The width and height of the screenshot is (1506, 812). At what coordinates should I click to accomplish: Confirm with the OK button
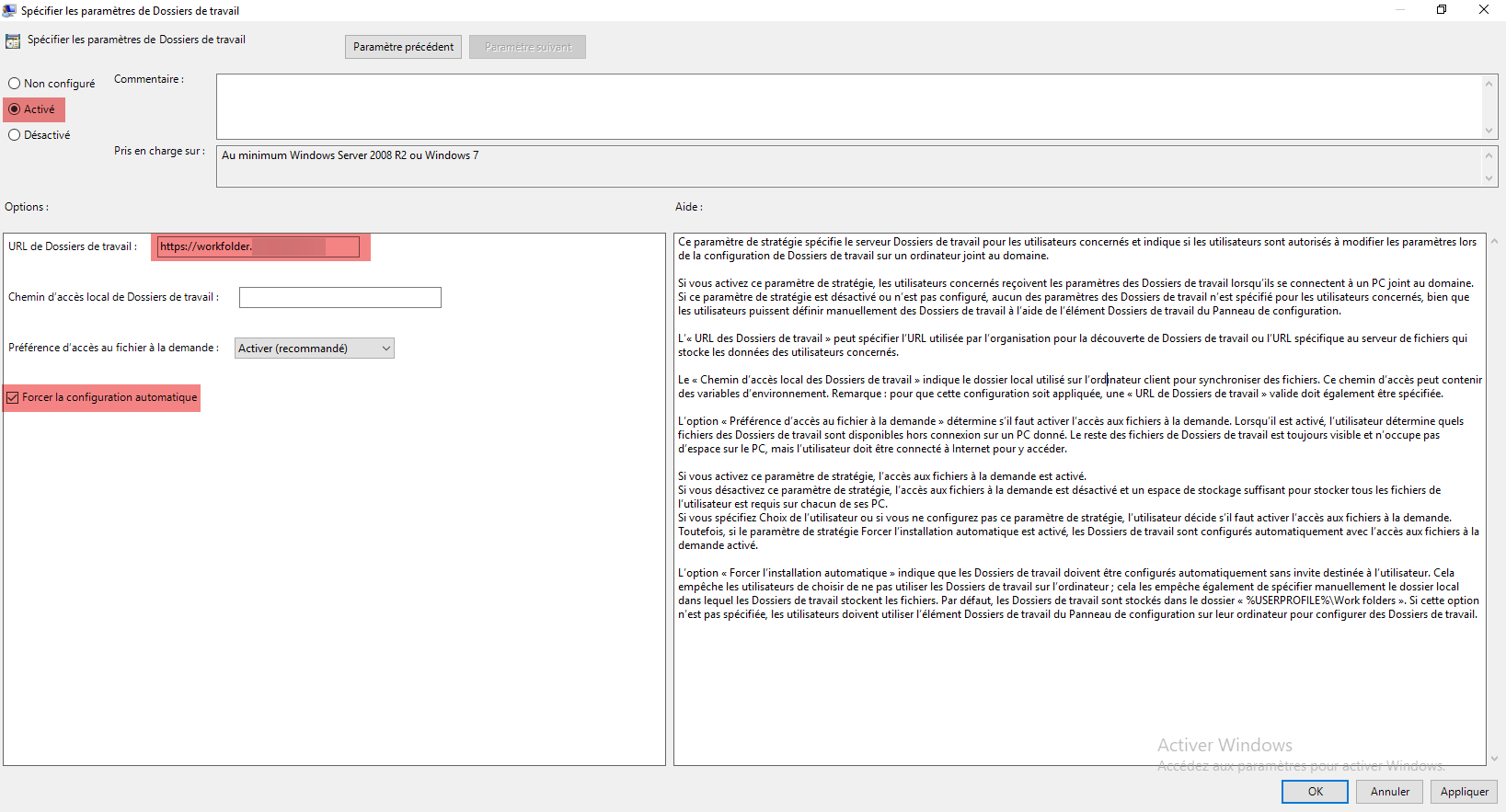(x=1315, y=792)
